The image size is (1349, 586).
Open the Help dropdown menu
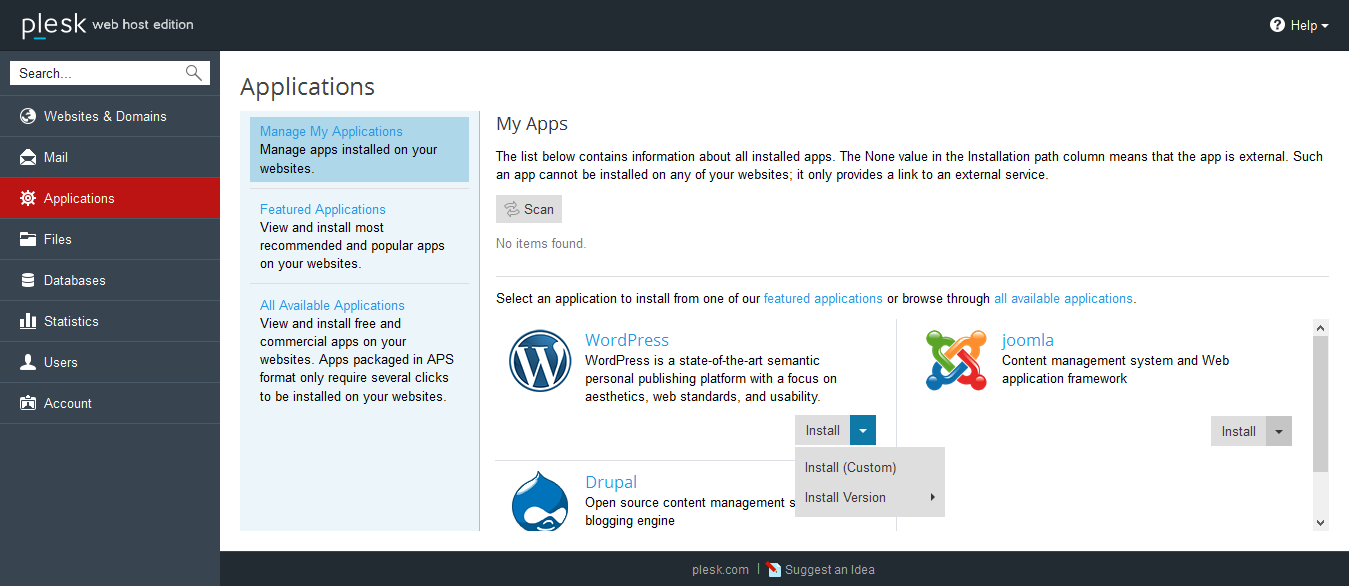(1299, 25)
